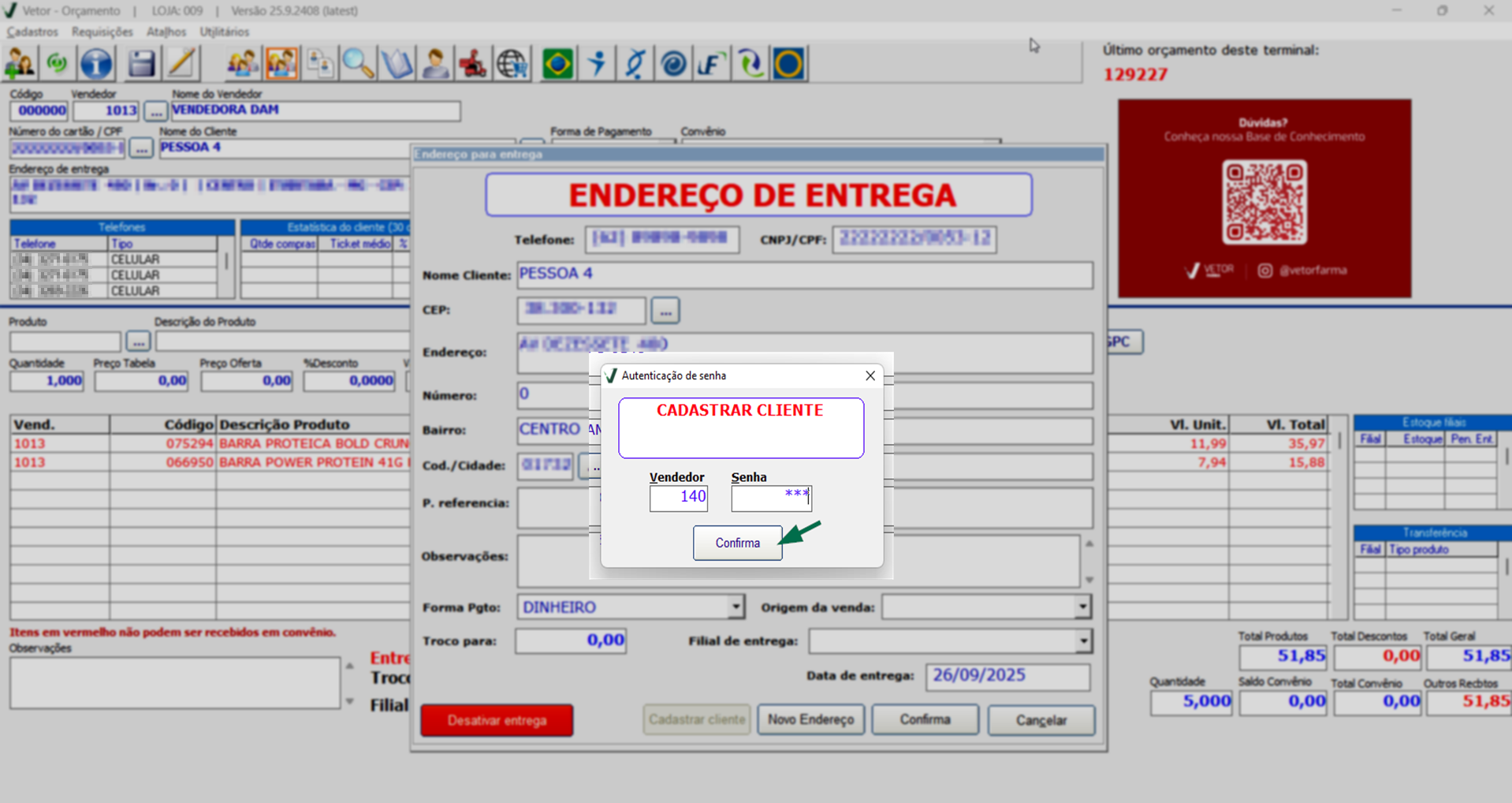The image size is (1512, 803).
Task: Click the Desativar entrega button
Action: click(x=497, y=720)
